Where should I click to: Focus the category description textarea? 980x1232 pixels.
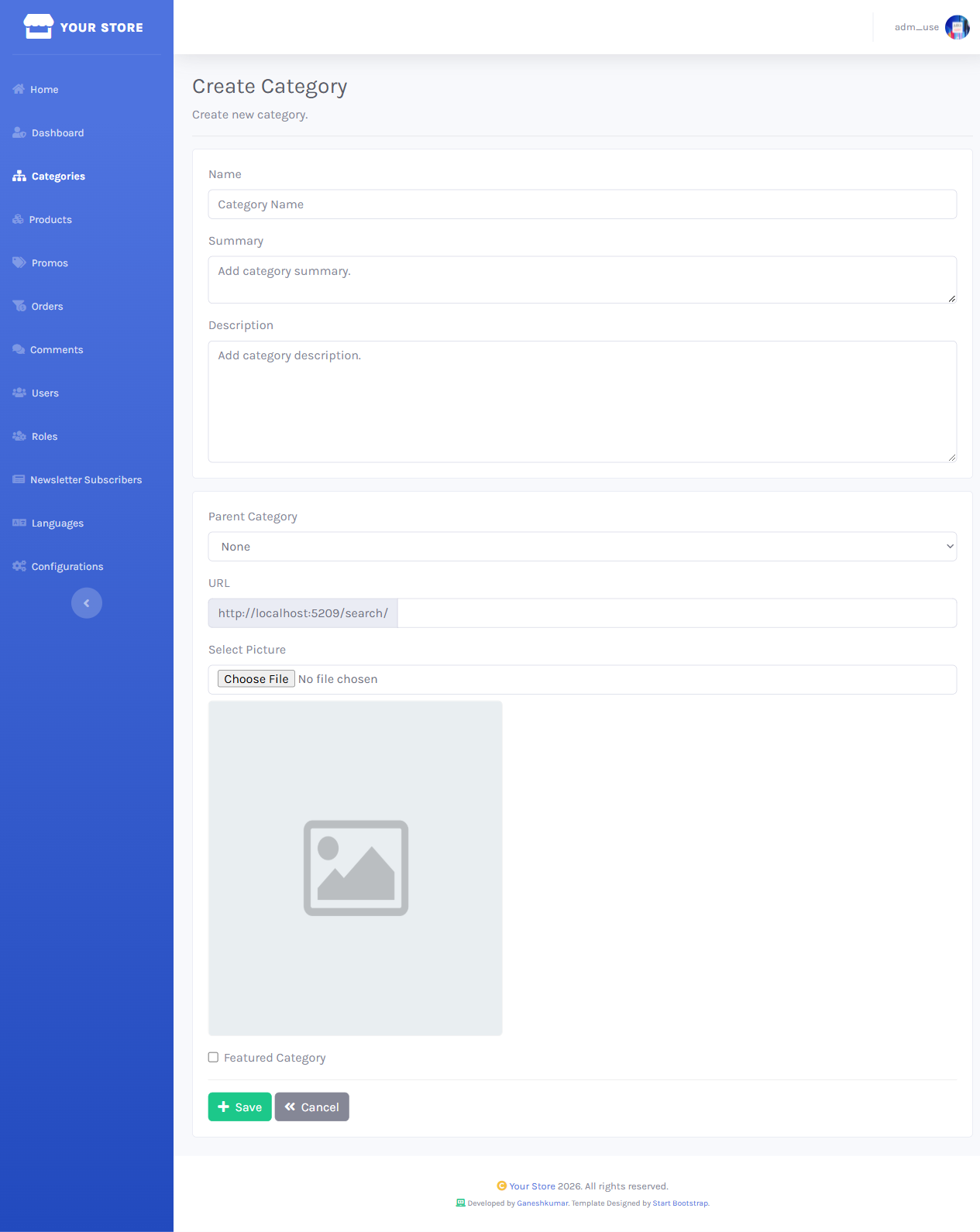(x=583, y=402)
